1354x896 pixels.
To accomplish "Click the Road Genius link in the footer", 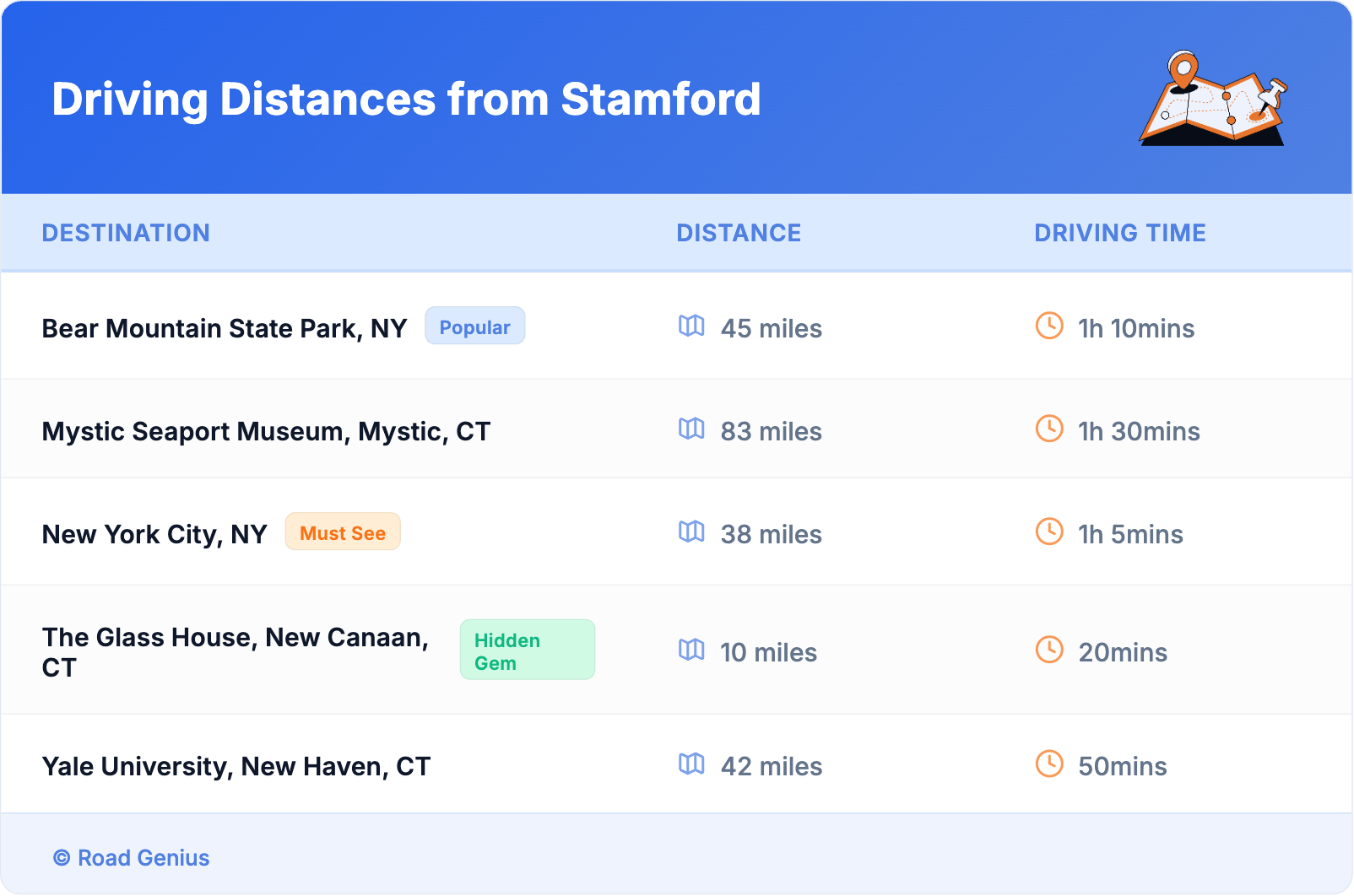I will 142,858.
